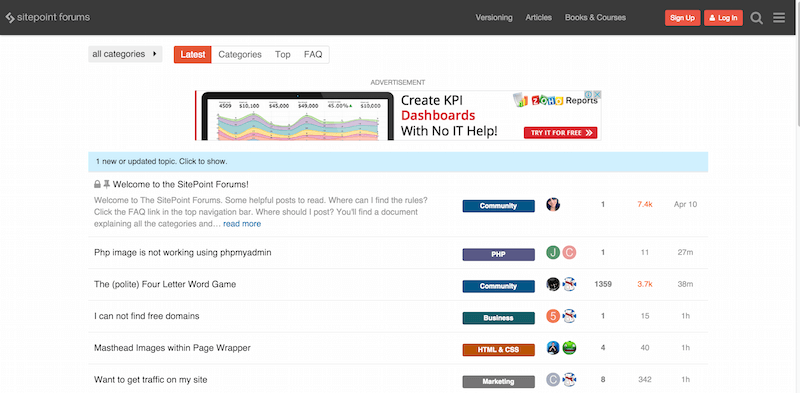The height and width of the screenshot is (393, 800).
Task: Open The (polite) Four Letter Word Game topic
Action: tap(165, 284)
